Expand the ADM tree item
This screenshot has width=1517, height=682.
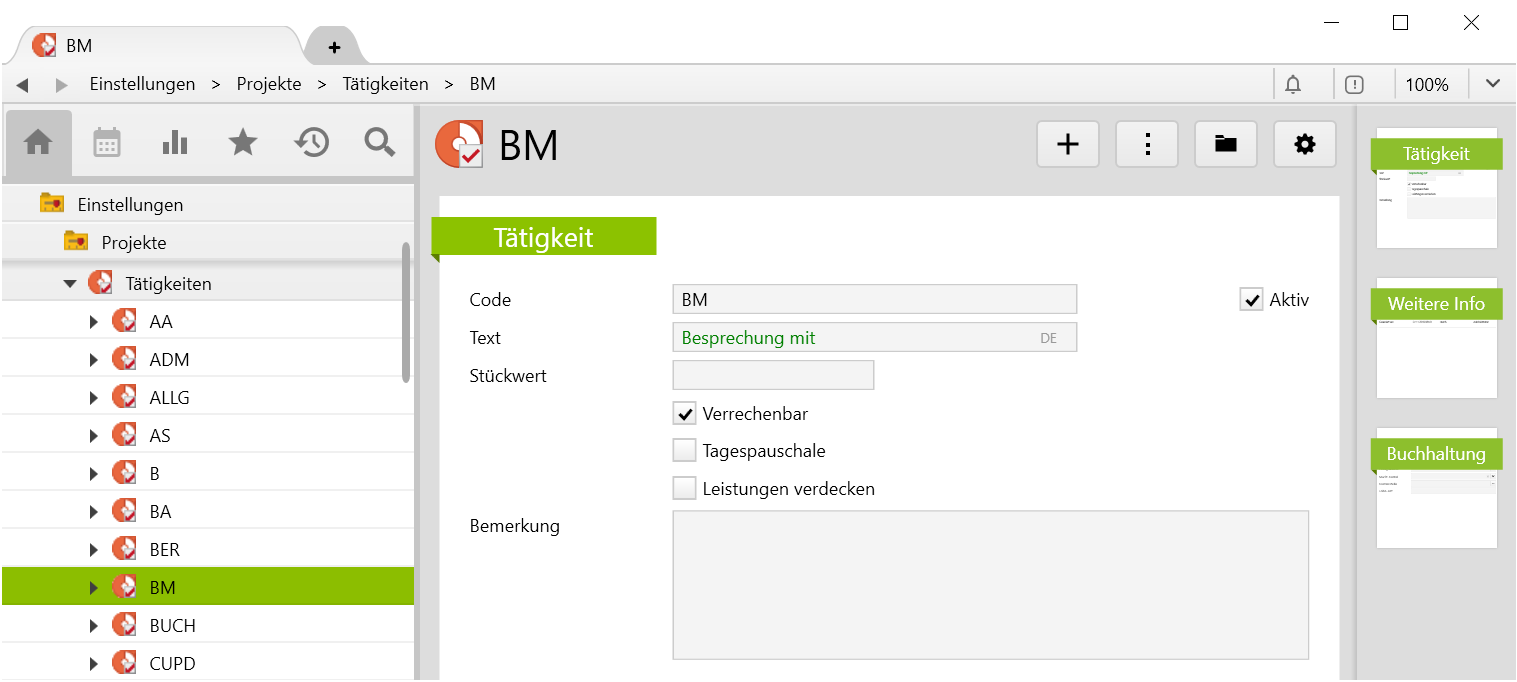pyautogui.click(x=94, y=360)
